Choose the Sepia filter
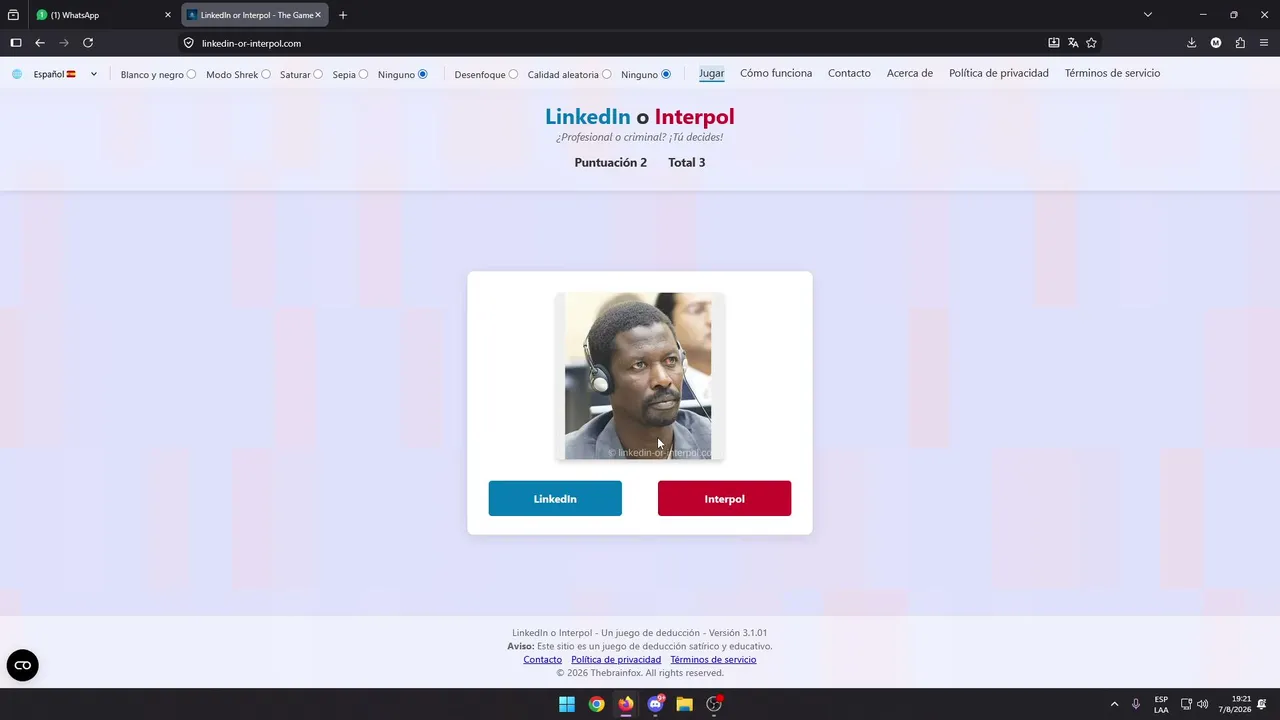The height and width of the screenshot is (720, 1280). click(363, 74)
